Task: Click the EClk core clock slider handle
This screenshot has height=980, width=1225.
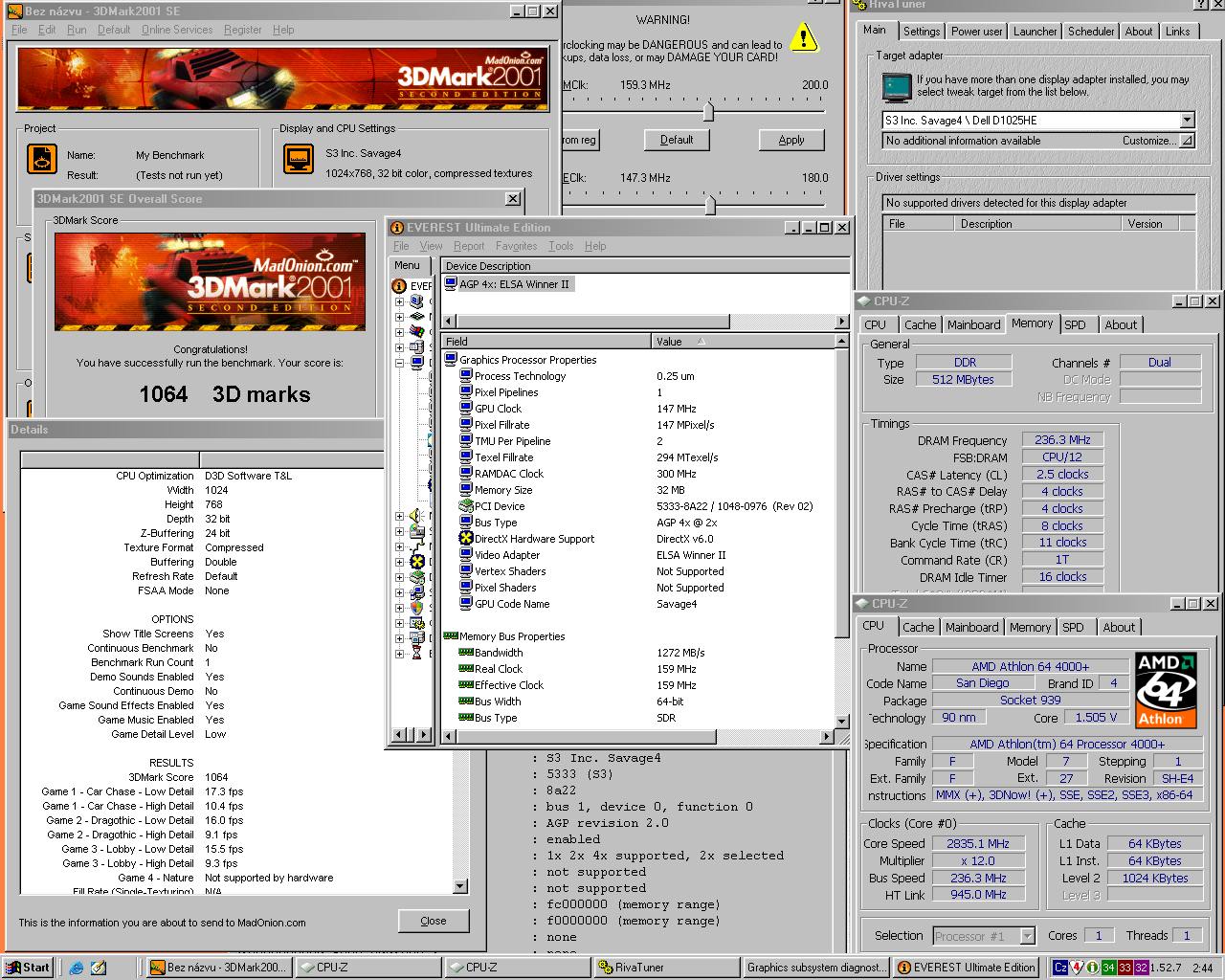Action: (710, 205)
